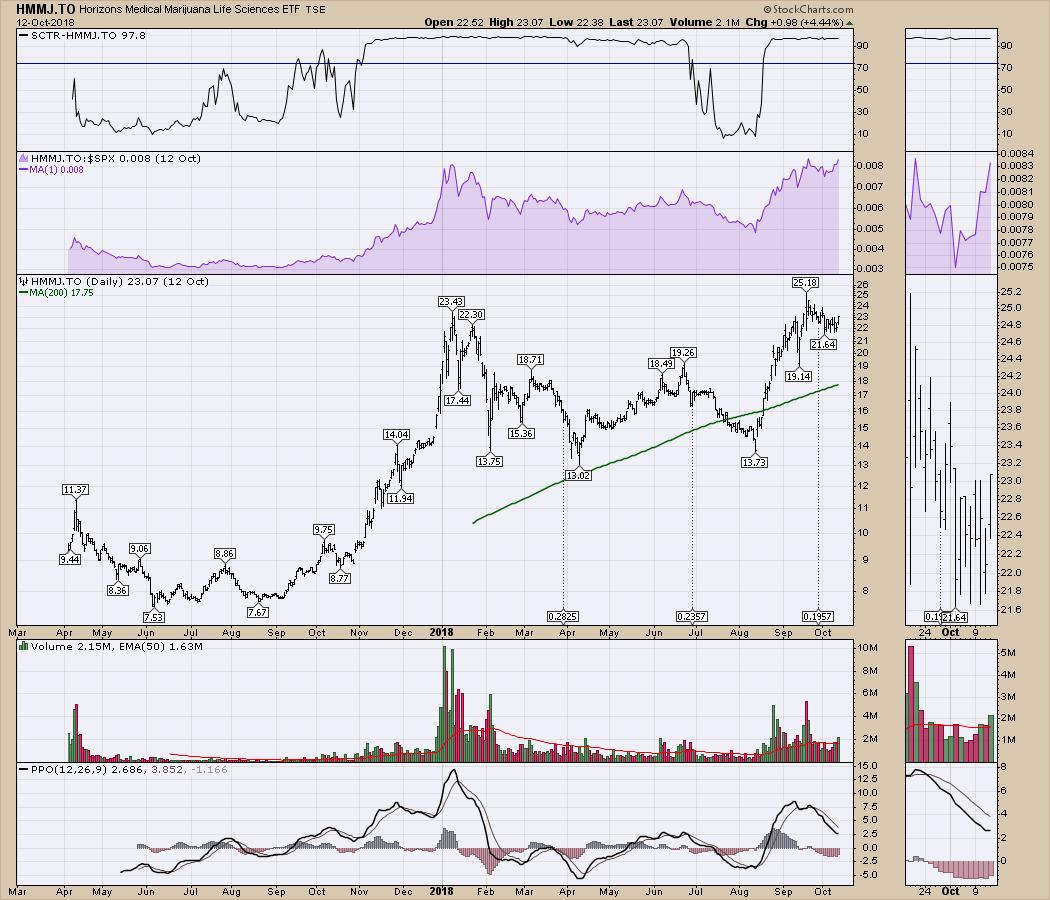1050x900 pixels.
Task: Click the PPO(12,26,9) legend line marker
Action: [24, 770]
